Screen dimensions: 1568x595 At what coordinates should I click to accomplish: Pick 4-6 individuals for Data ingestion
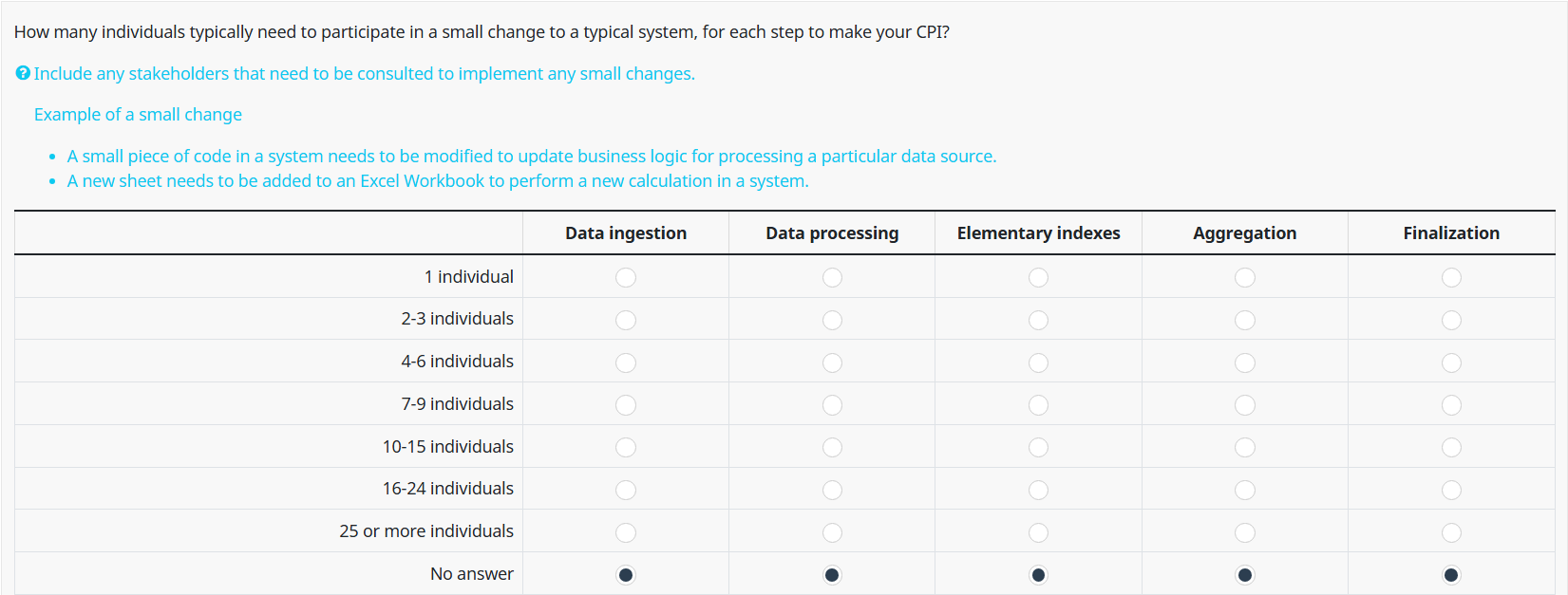pyautogui.click(x=626, y=363)
